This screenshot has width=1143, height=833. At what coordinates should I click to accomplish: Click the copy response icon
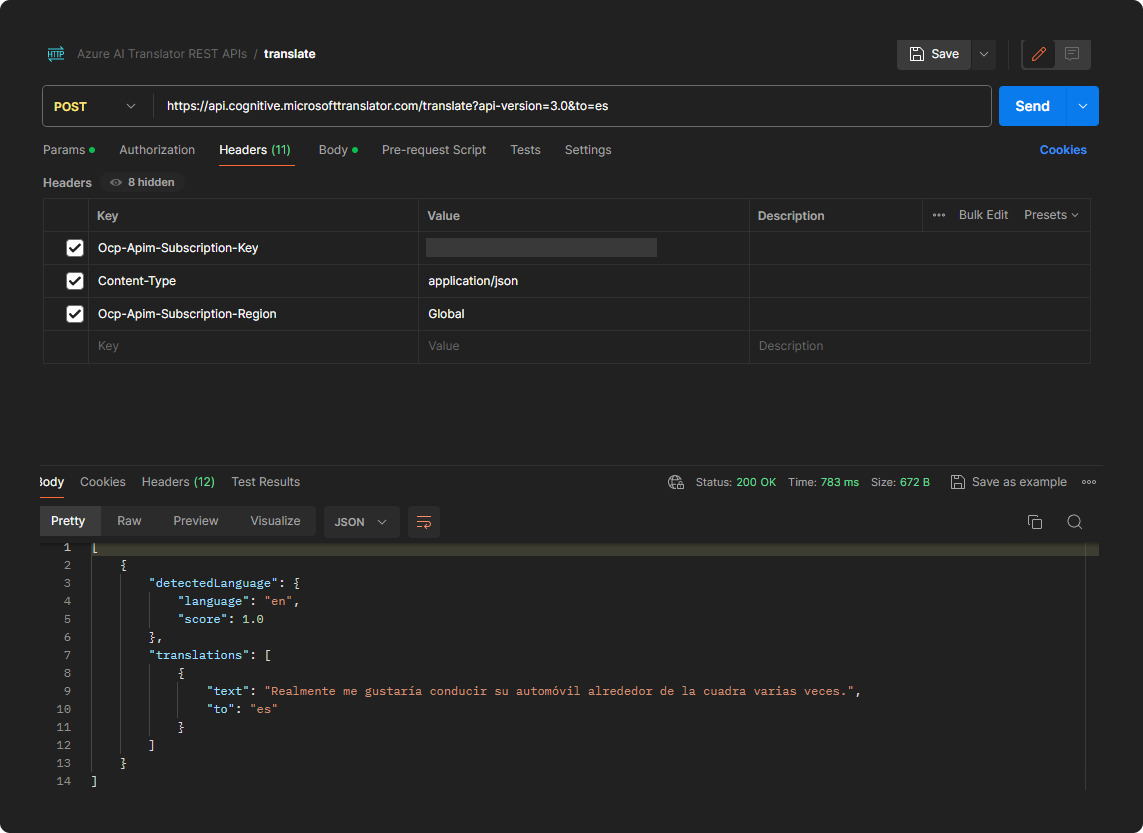[1035, 522]
